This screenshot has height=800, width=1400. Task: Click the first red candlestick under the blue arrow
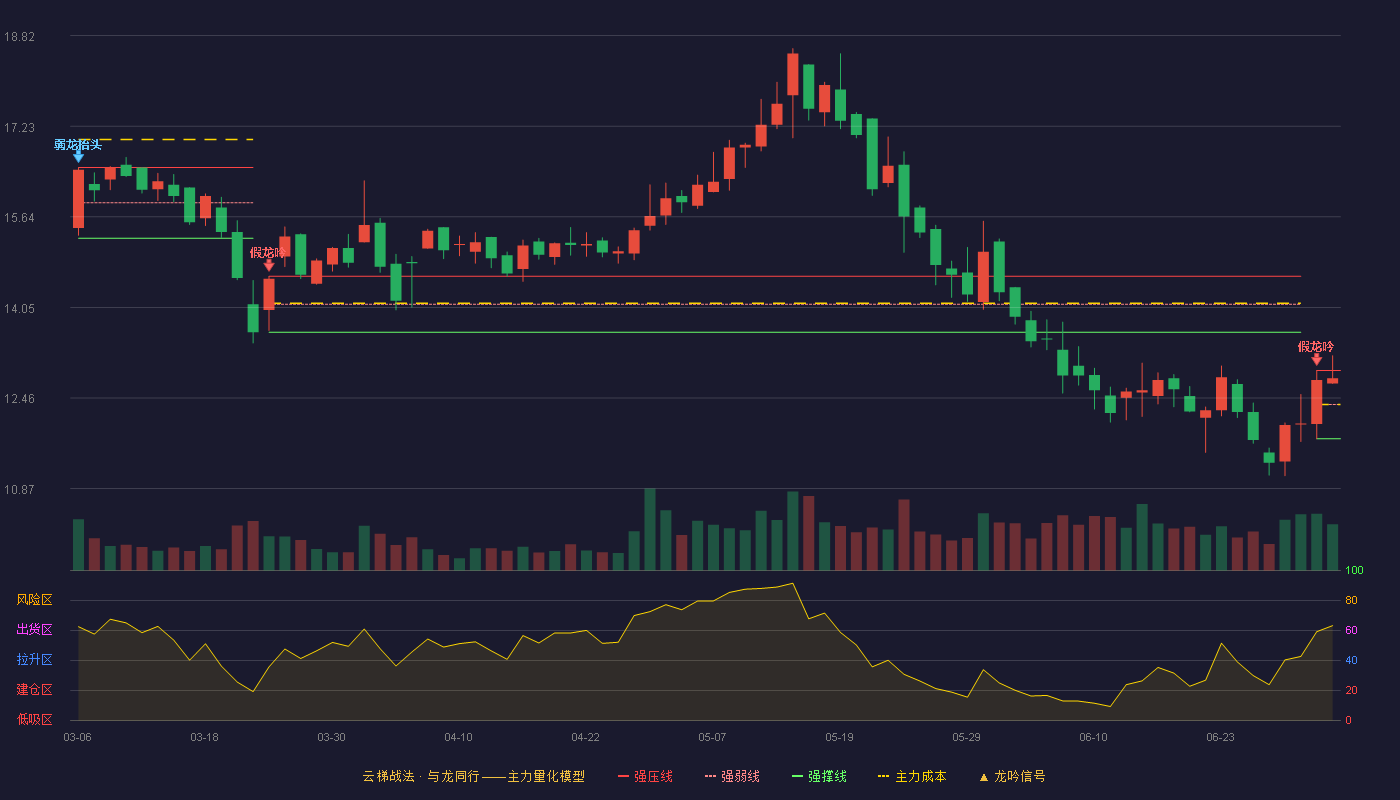(x=78, y=199)
